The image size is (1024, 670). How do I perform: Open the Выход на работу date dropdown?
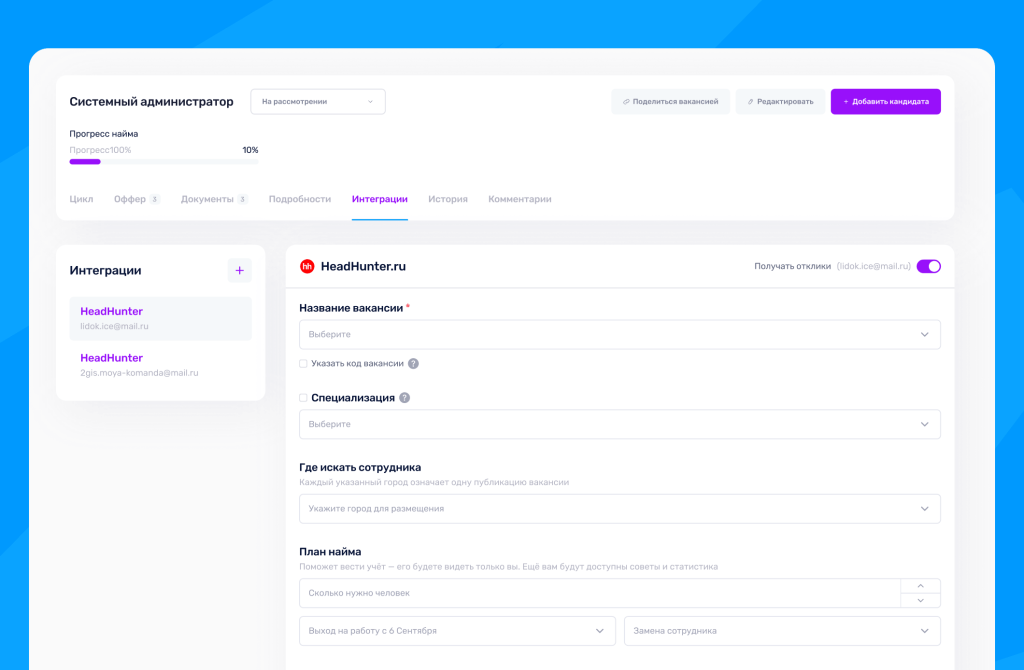click(x=457, y=631)
